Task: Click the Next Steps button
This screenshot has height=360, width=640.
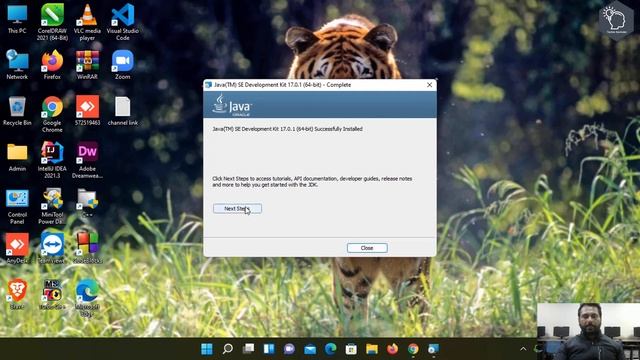Action: pos(237,209)
